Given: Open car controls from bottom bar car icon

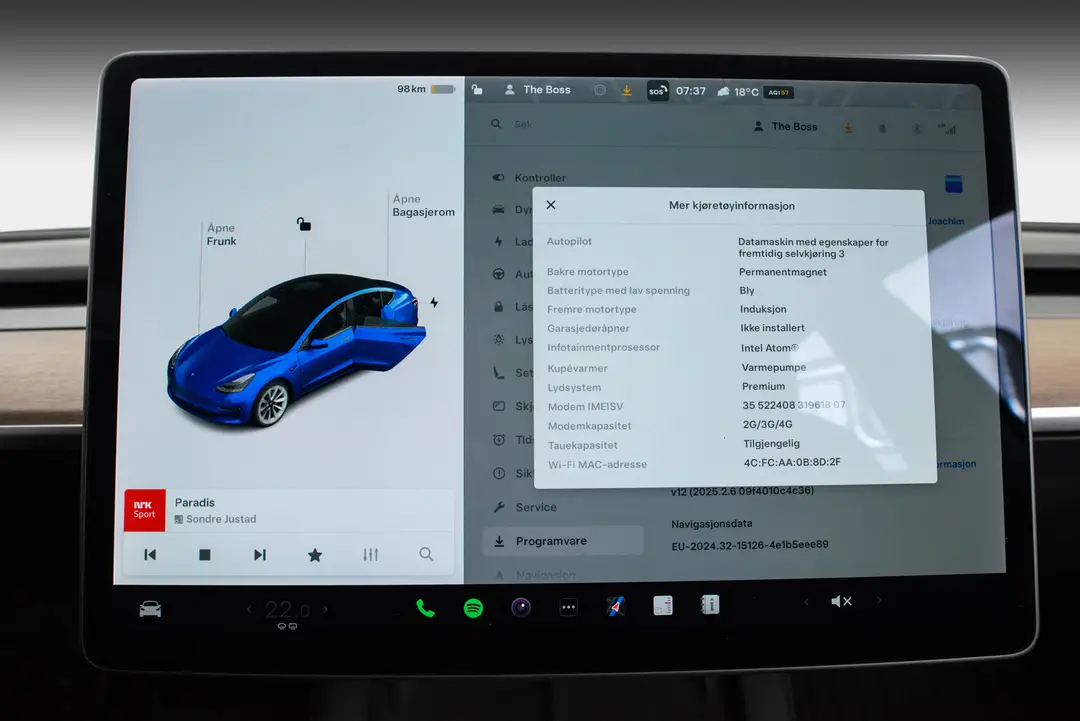Looking at the screenshot, I should pos(150,609).
